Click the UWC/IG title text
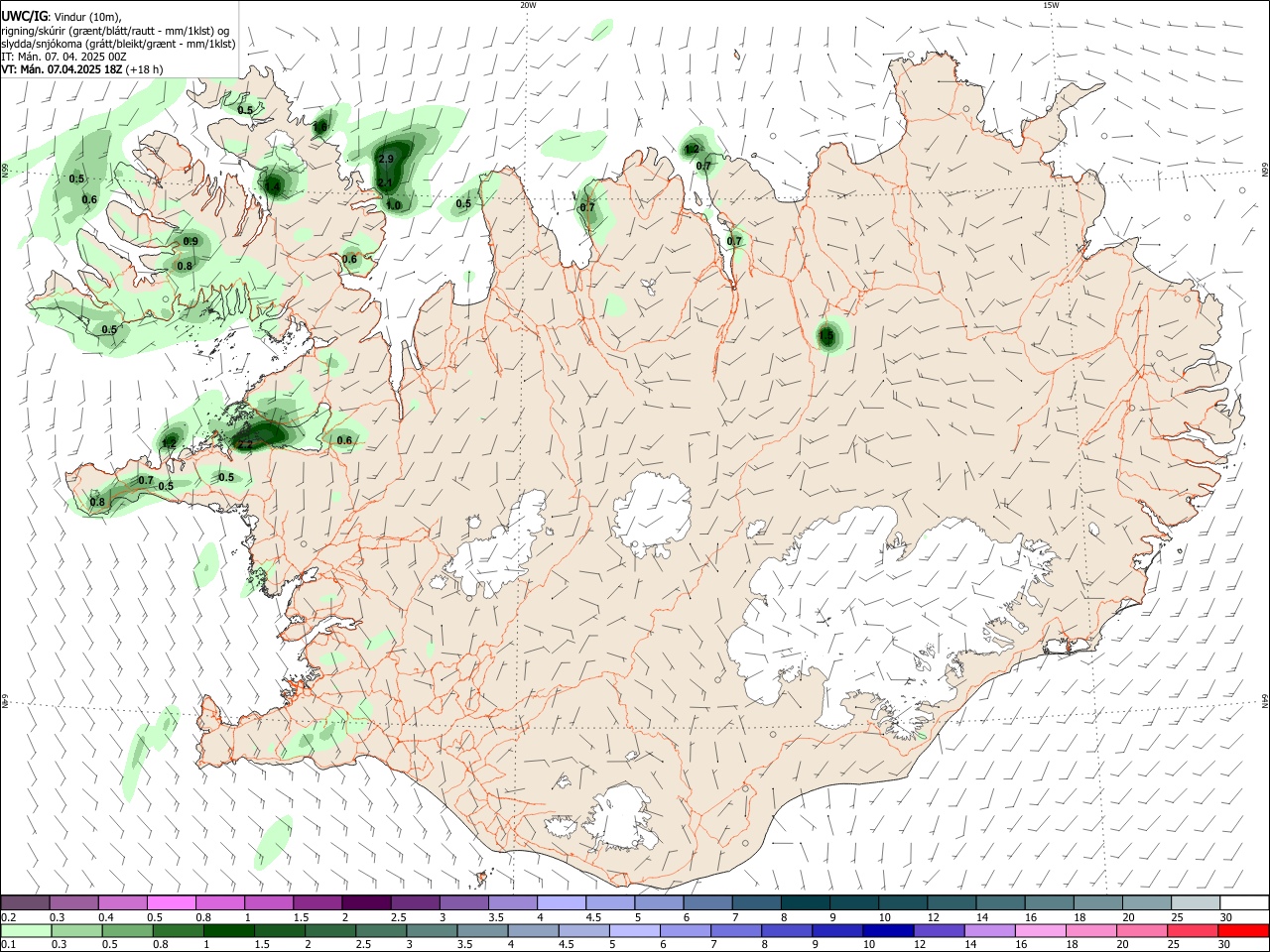This screenshot has width=1270, height=952. (24, 17)
